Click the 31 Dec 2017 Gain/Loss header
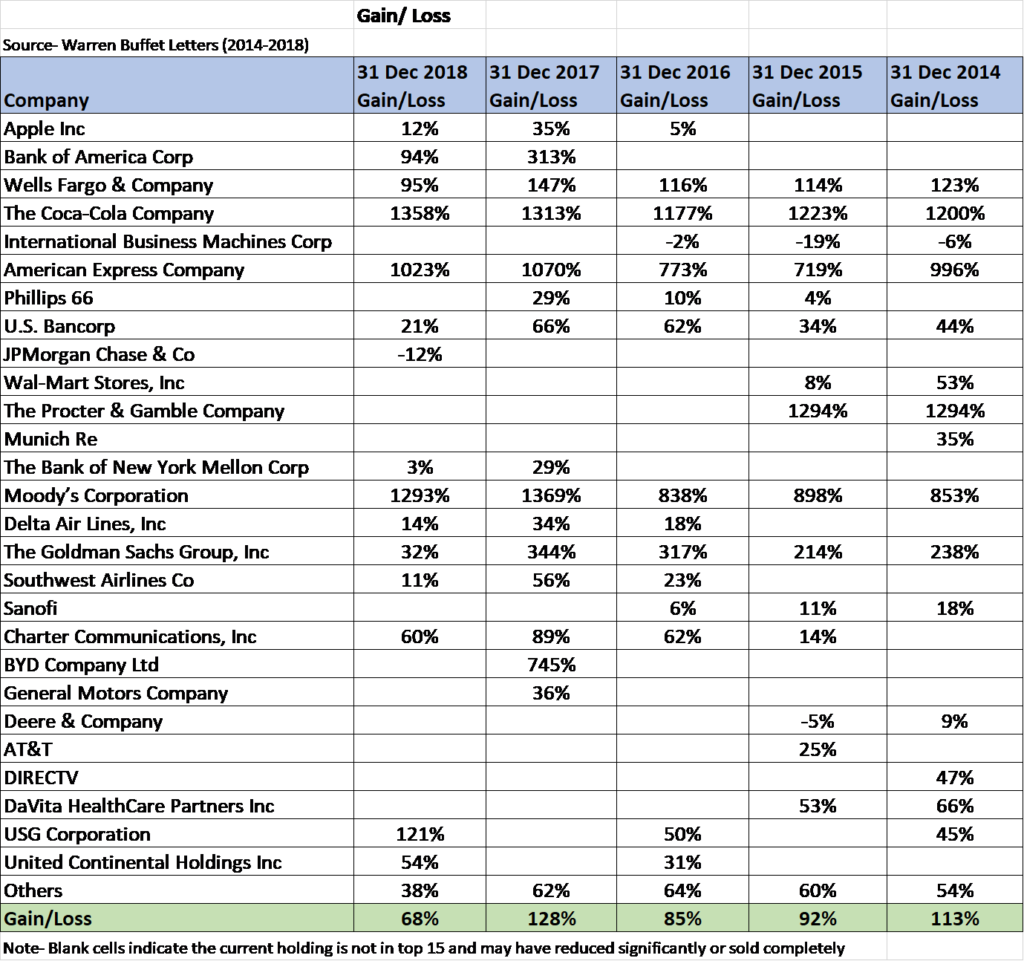This screenshot has height=961, width=1024. 551,86
